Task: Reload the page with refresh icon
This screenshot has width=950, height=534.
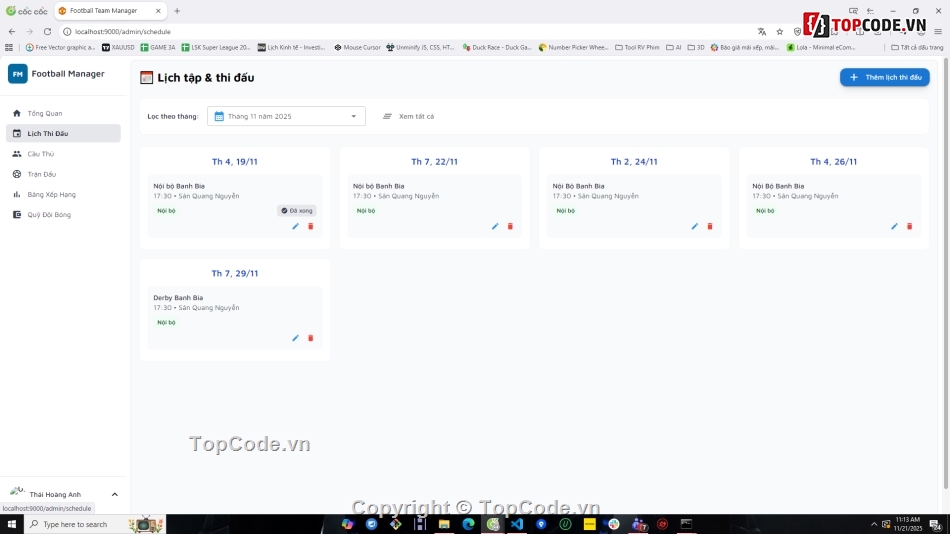Action: pos(47,32)
